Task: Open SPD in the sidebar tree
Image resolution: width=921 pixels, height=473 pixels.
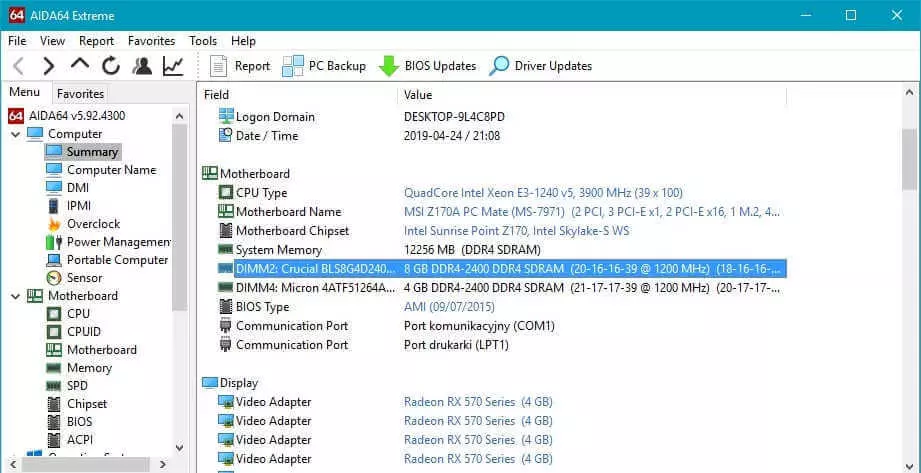Action: click(67, 386)
